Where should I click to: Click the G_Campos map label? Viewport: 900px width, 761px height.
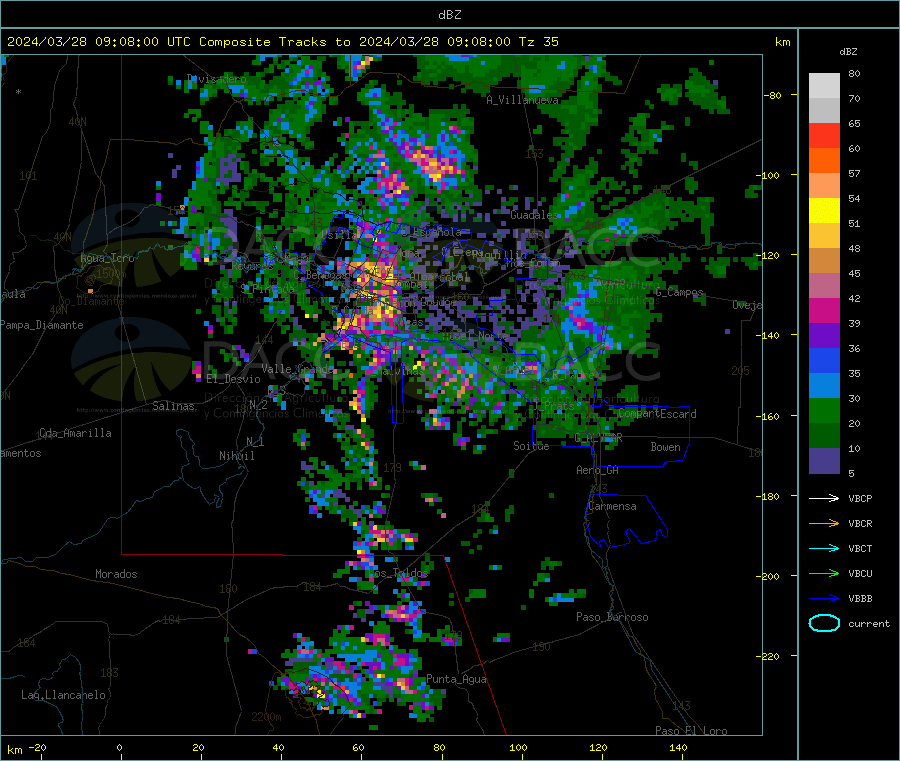pyautogui.click(x=679, y=293)
